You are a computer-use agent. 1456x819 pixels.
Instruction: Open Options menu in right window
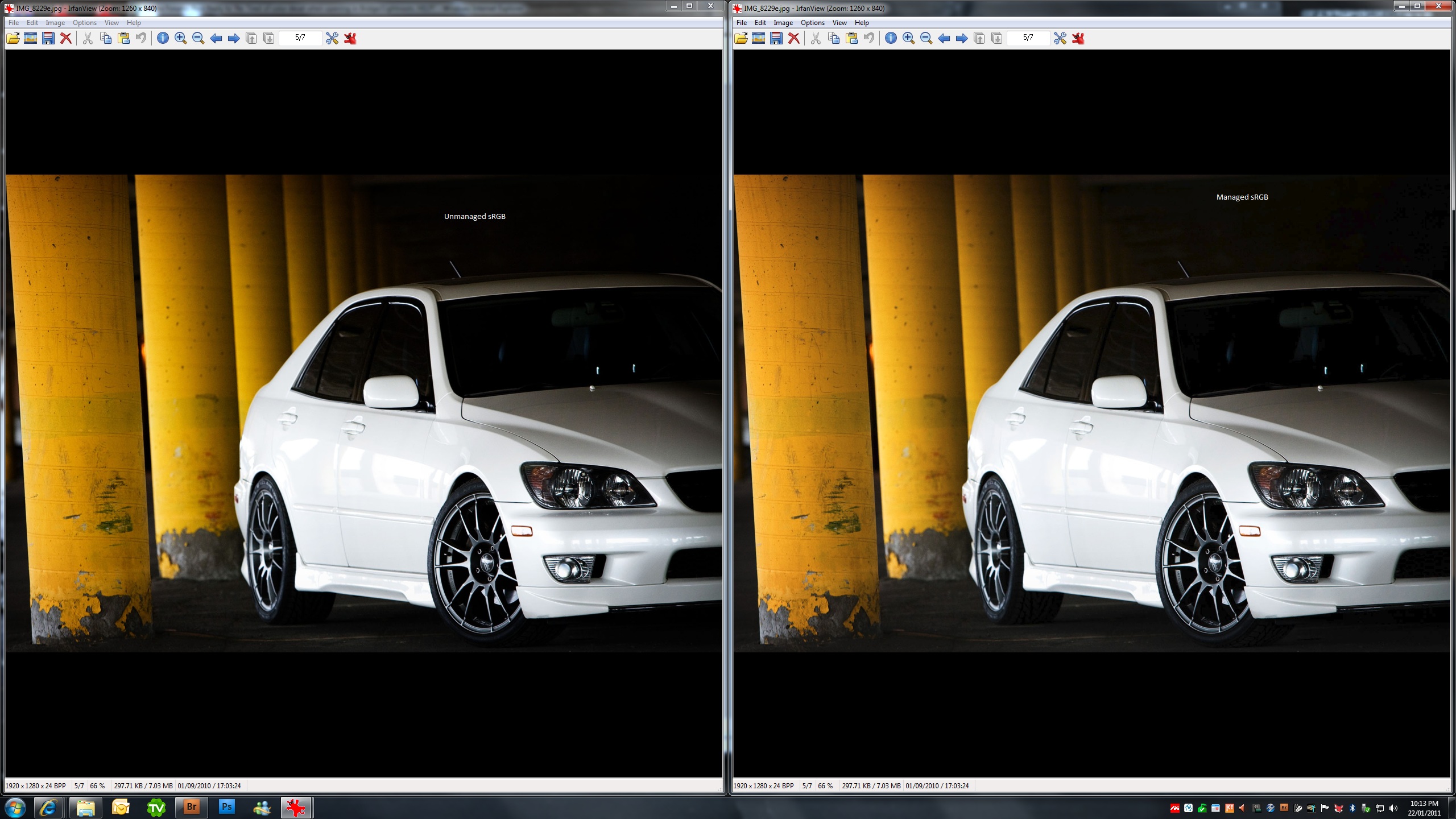point(813,23)
